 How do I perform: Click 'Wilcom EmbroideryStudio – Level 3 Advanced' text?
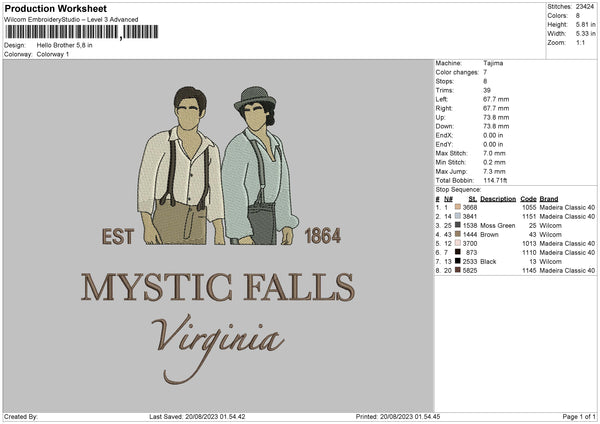click(71, 20)
